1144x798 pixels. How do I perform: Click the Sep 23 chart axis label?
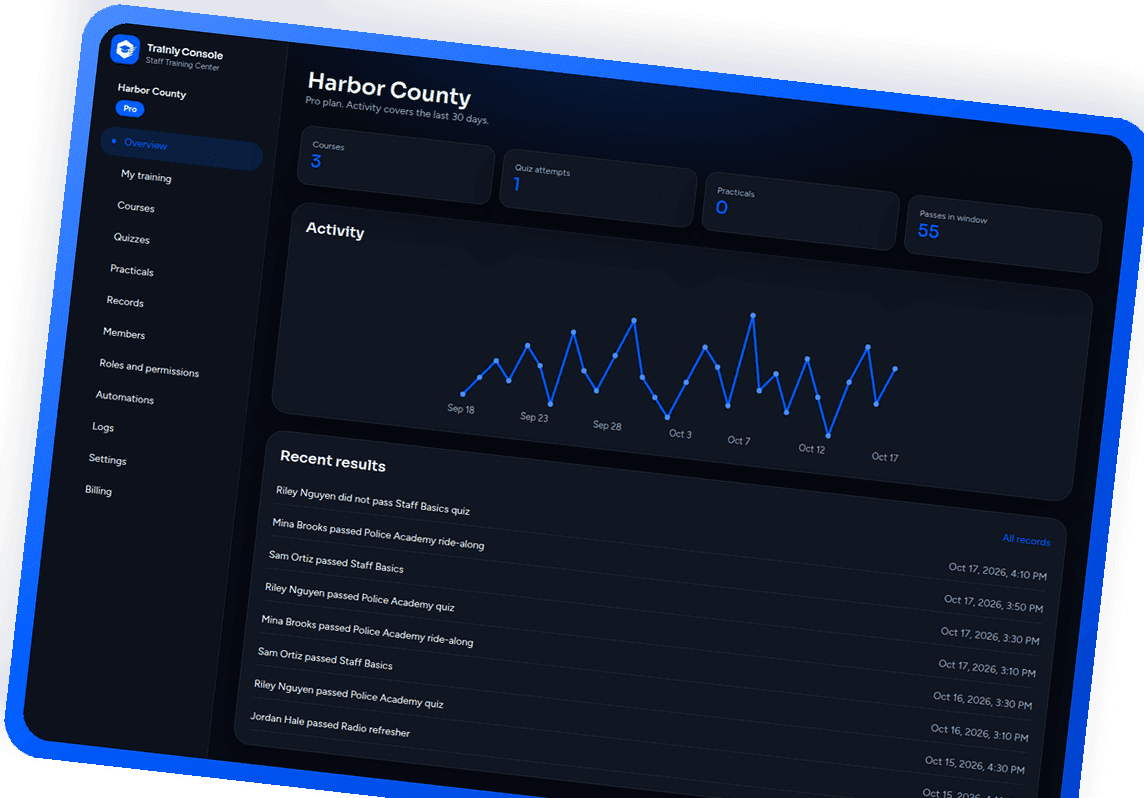click(533, 417)
